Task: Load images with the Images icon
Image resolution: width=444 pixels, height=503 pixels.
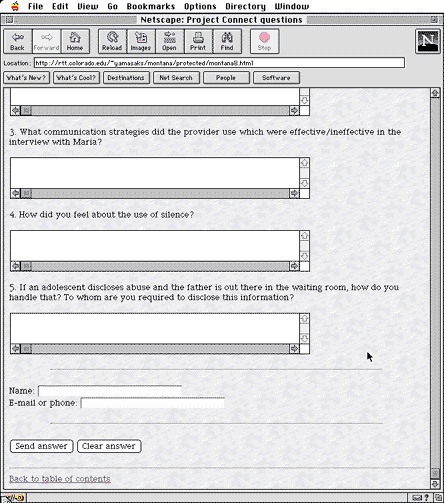Action: pyautogui.click(x=141, y=41)
